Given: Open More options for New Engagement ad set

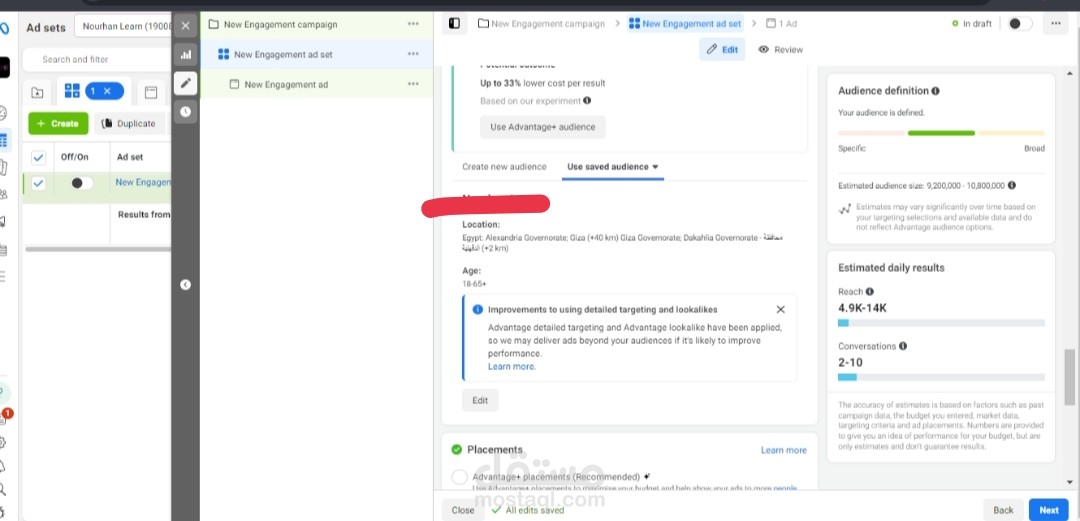Looking at the screenshot, I should [x=413, y=54].
